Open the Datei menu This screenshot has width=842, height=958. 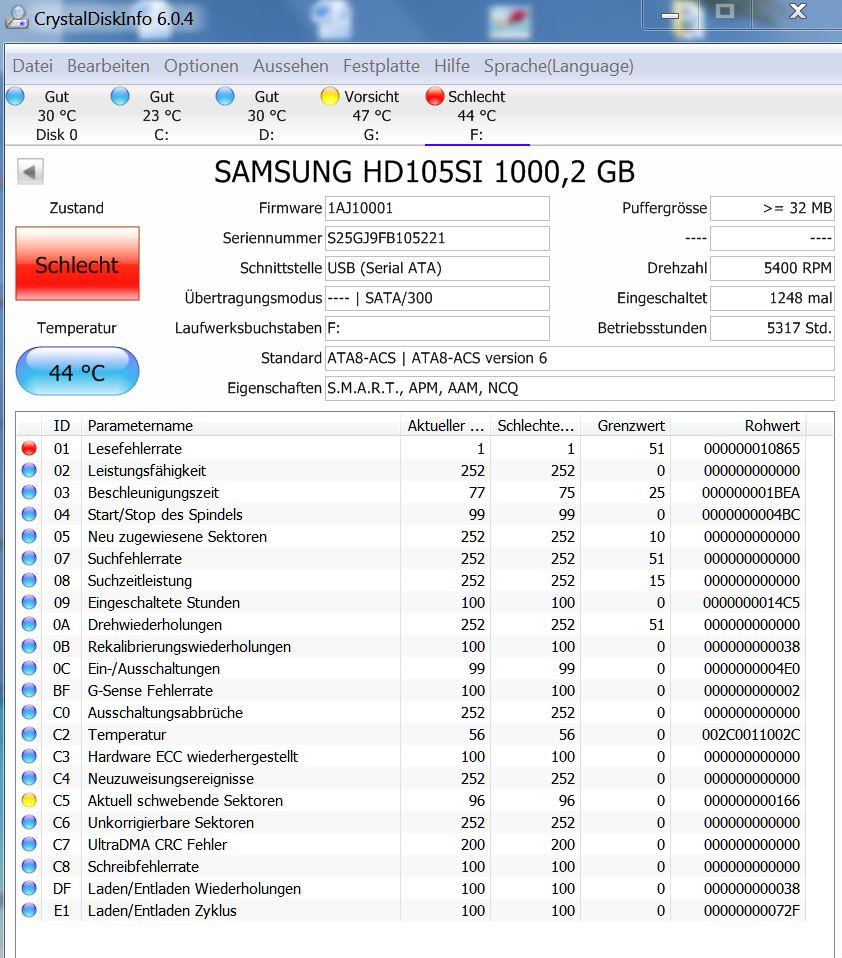(32, 66)
